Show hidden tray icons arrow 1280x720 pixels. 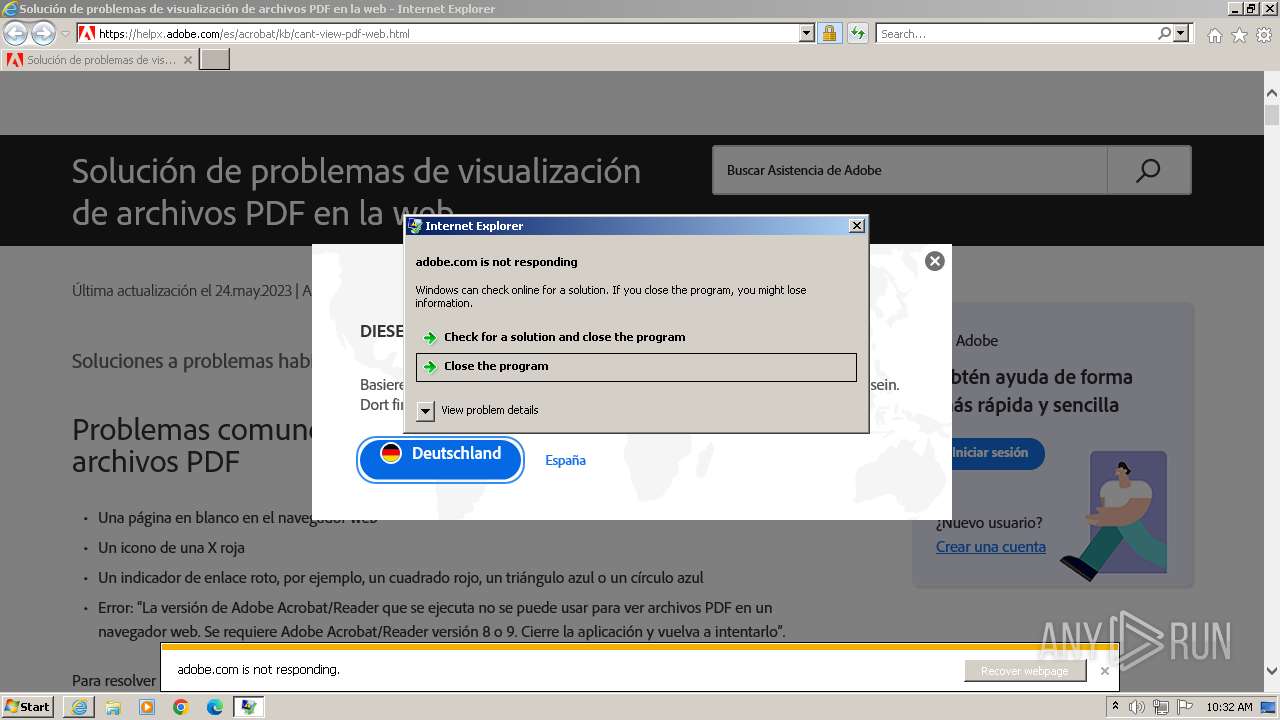(x=1114, y=707)
